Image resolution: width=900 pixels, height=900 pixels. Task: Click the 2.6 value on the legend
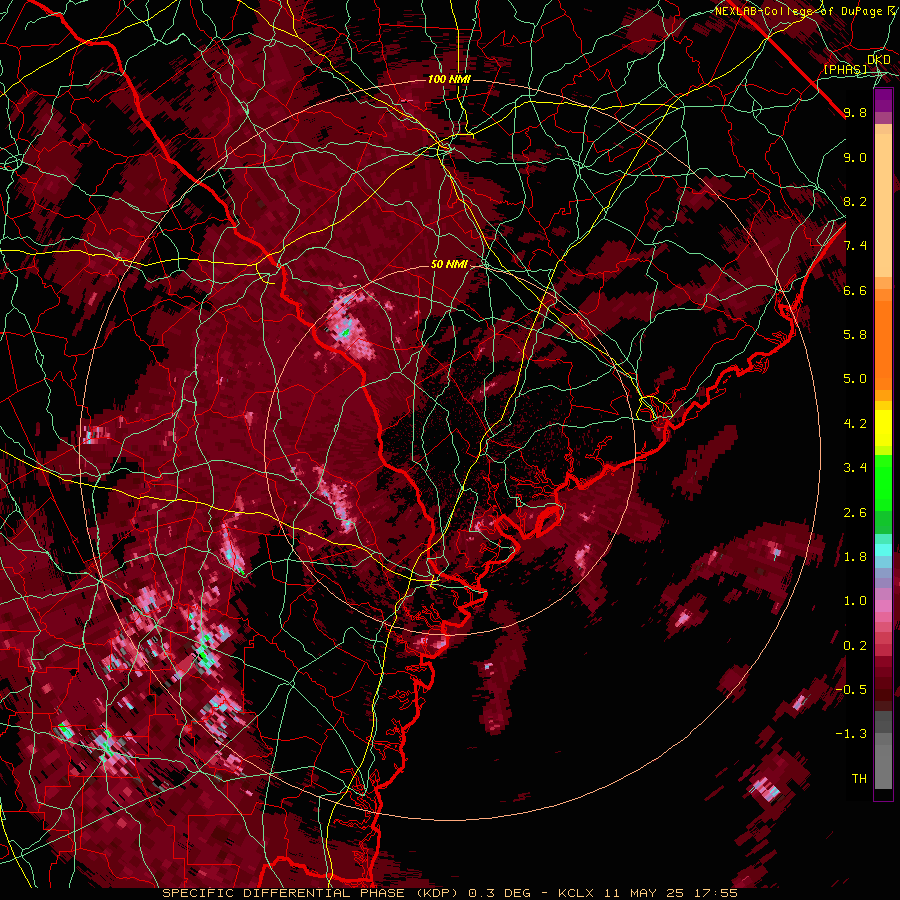pos(855,513)
